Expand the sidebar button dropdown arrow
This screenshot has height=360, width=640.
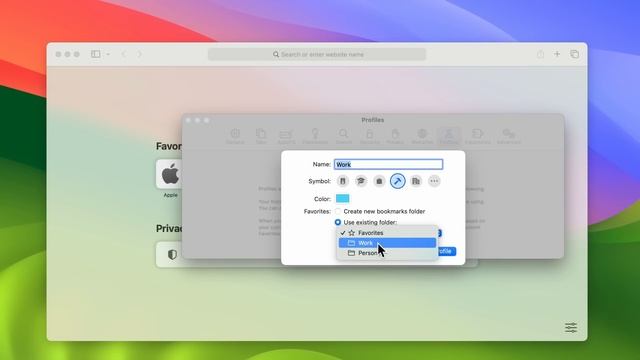click(108, 54)
